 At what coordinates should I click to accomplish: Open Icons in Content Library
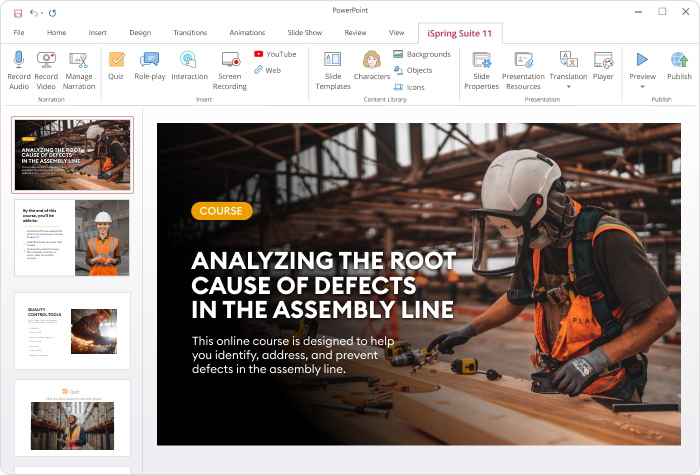click(x=409, y=87)
